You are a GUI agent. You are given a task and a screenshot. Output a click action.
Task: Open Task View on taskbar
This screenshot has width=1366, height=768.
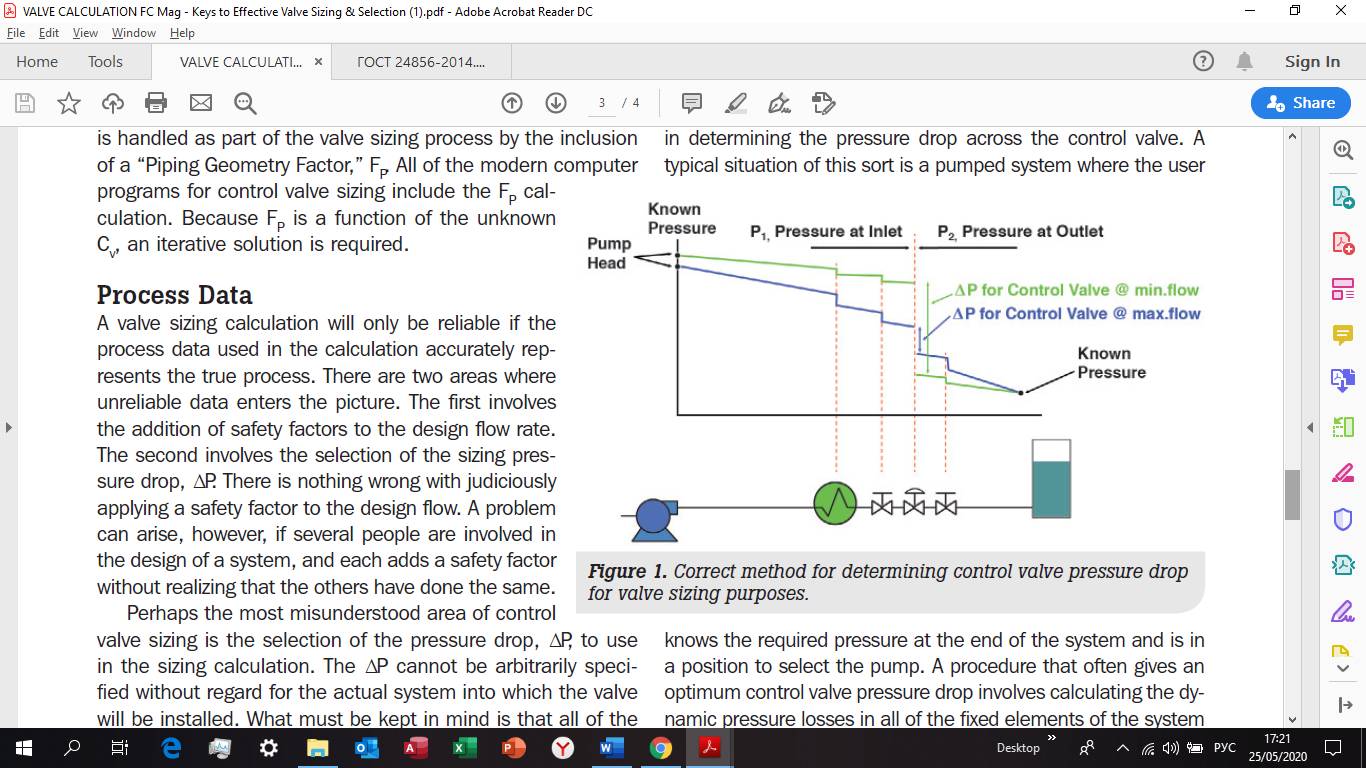(x=119, y=747)
